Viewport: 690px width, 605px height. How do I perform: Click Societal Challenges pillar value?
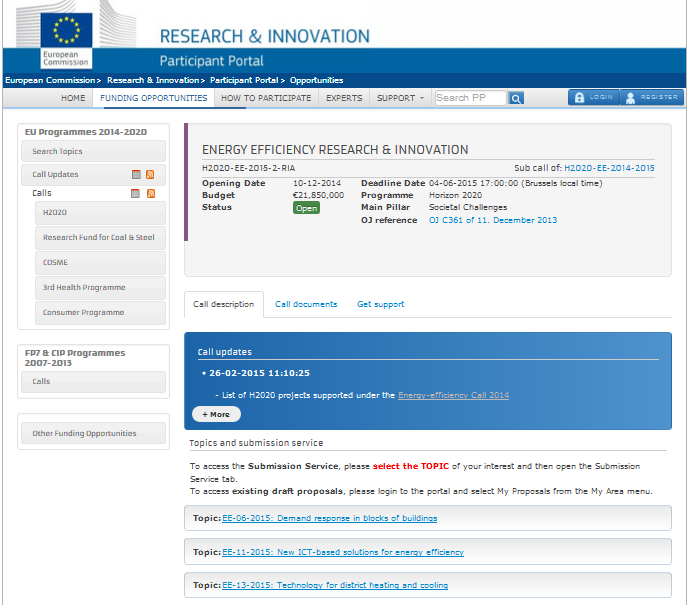point(468,207)
